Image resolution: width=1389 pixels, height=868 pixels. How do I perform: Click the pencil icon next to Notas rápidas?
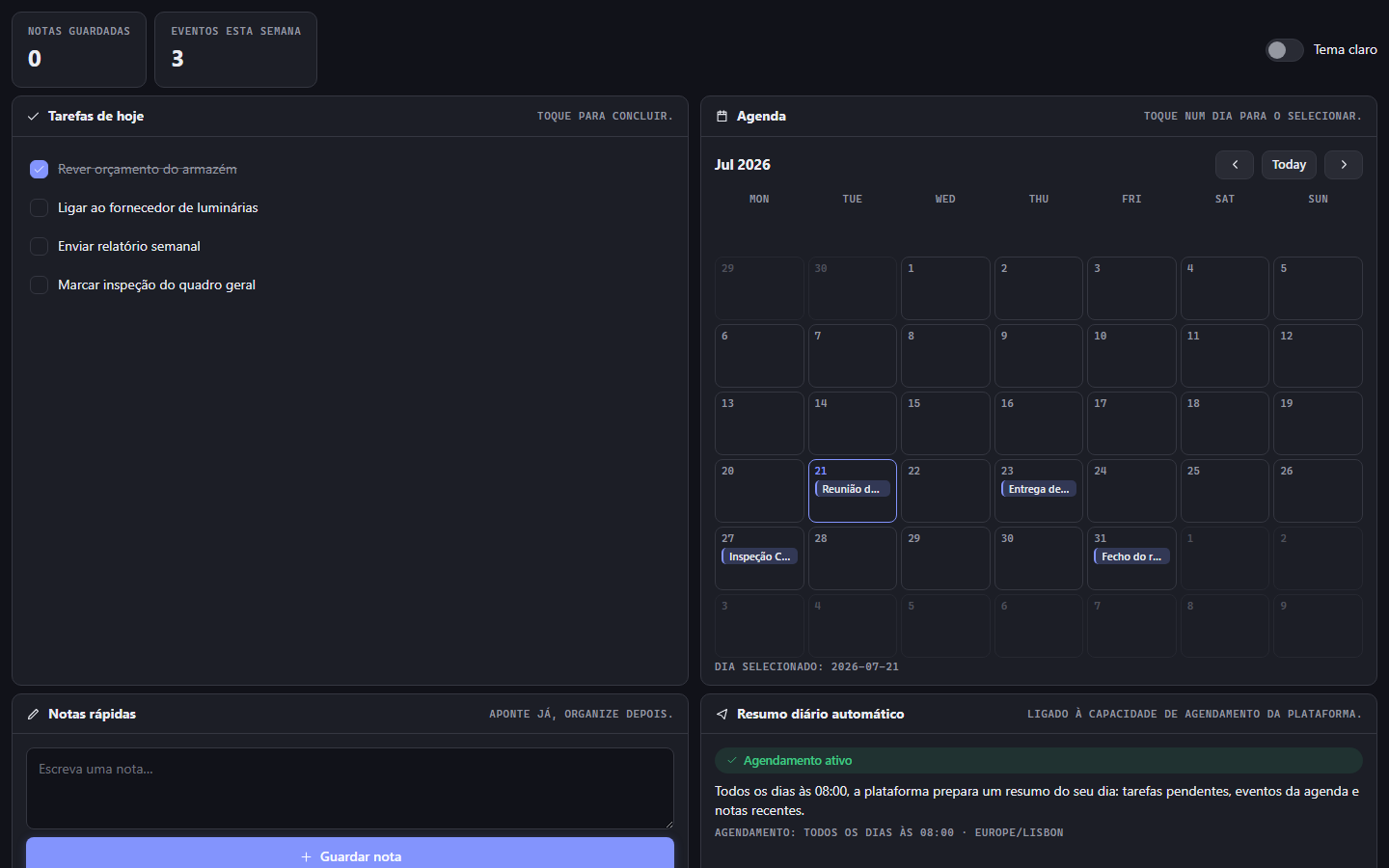(x=33, y=715)
